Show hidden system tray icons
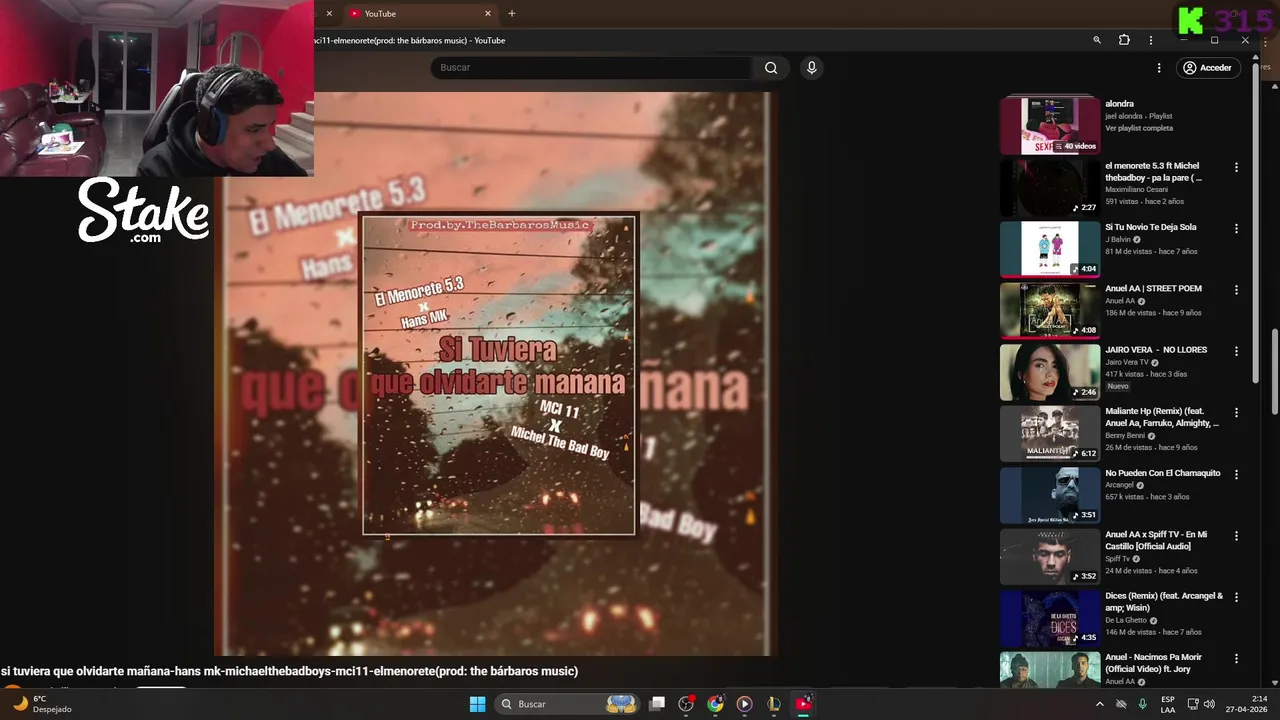Image resolution: width=1280 pixels, height=720 pixels. (1099, 704)
